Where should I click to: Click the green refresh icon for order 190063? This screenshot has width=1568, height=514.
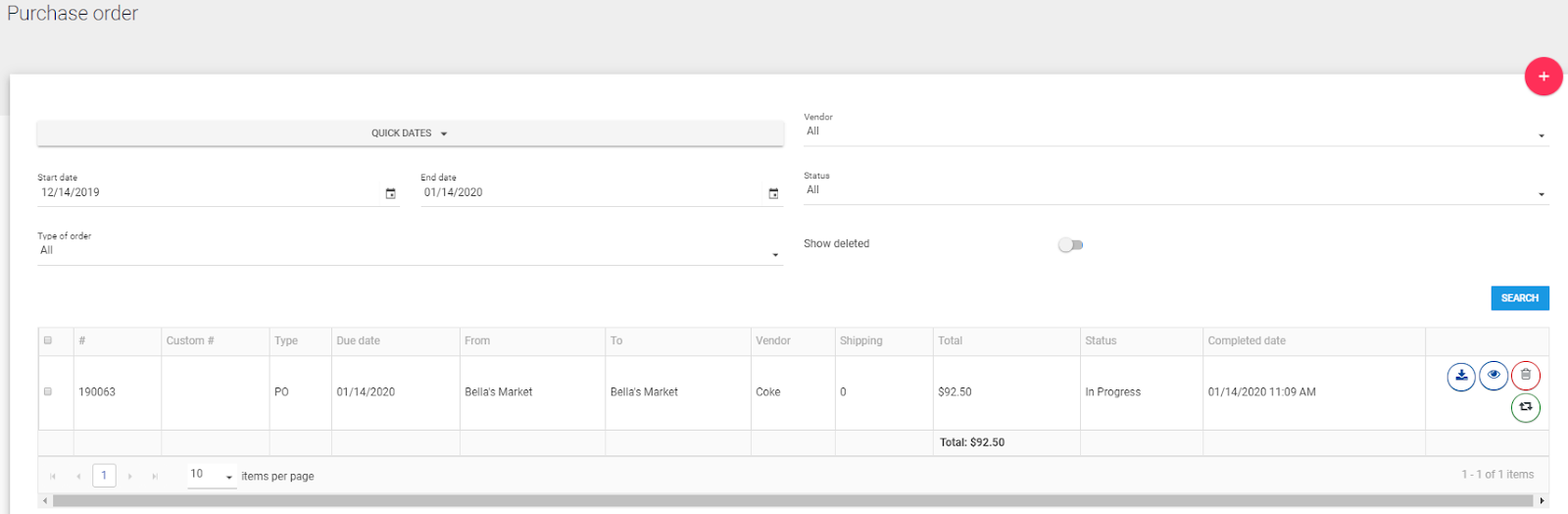point(1526,407)
